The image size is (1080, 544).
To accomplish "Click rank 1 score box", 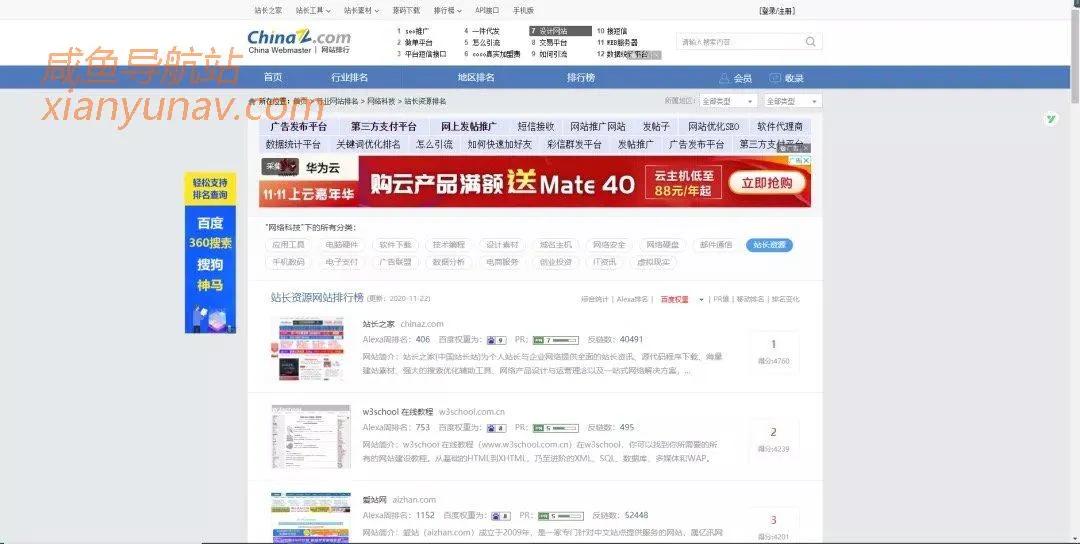I will pyautogui.click(x=773, y=351).
